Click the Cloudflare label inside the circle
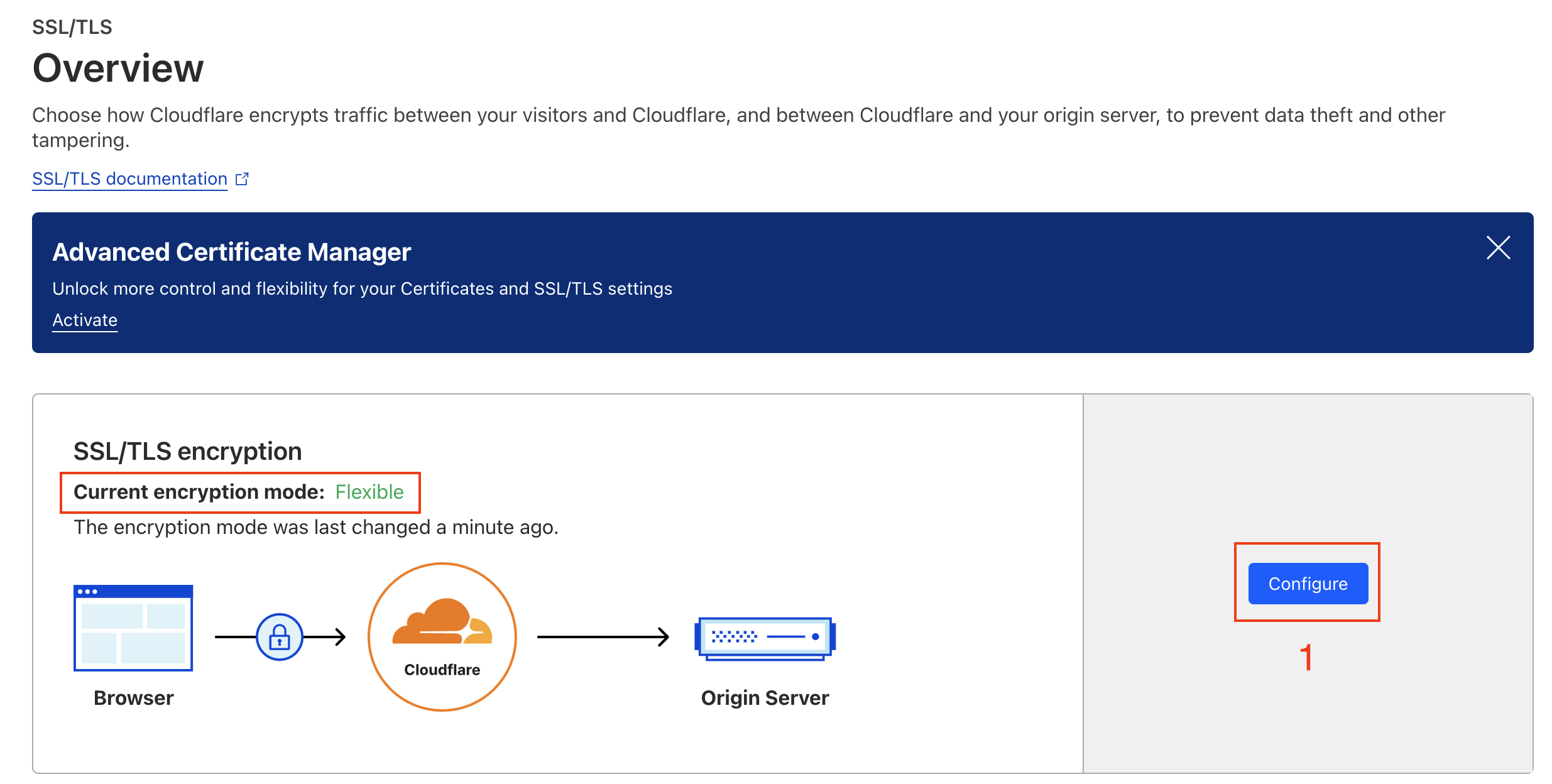 442,670
